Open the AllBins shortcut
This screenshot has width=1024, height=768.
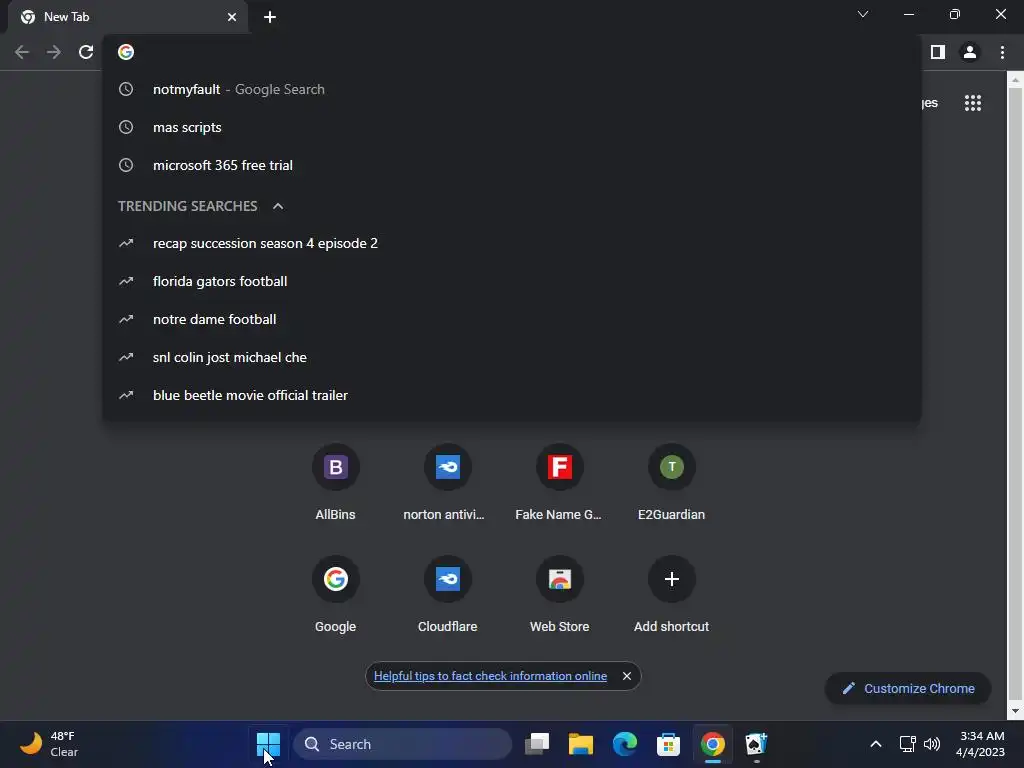[x=336, y=483]
